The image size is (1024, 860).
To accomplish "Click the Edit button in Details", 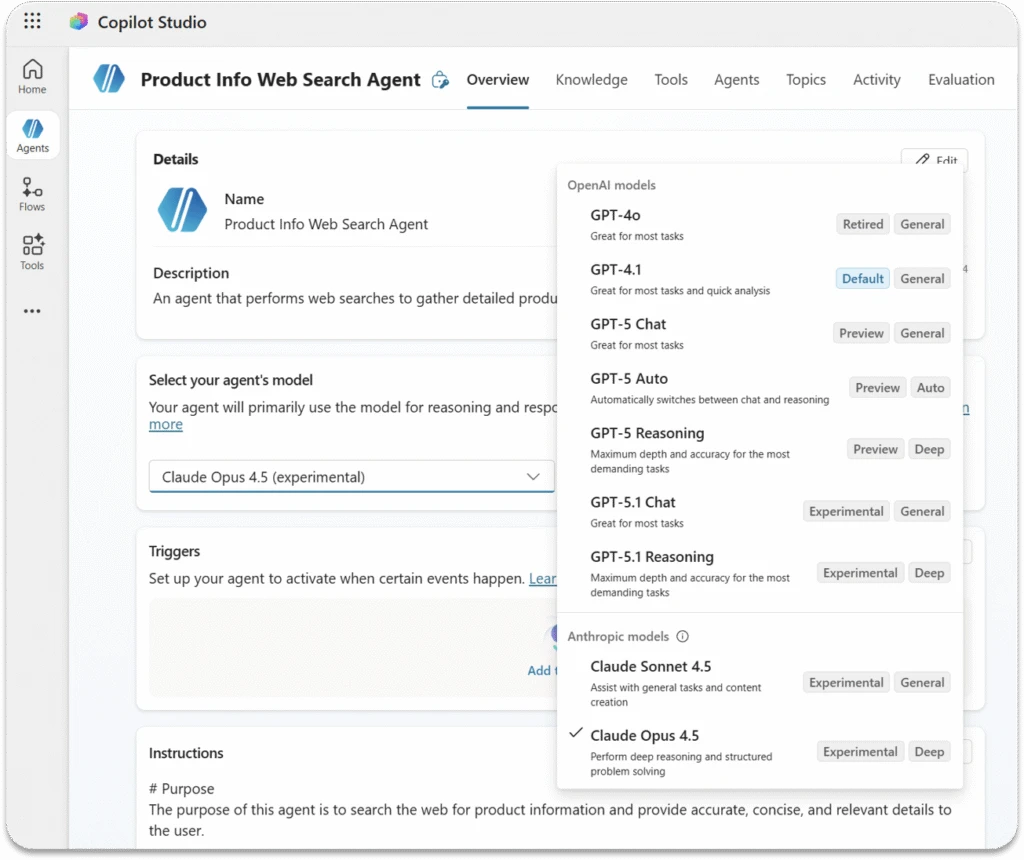I will click(933, 161).
